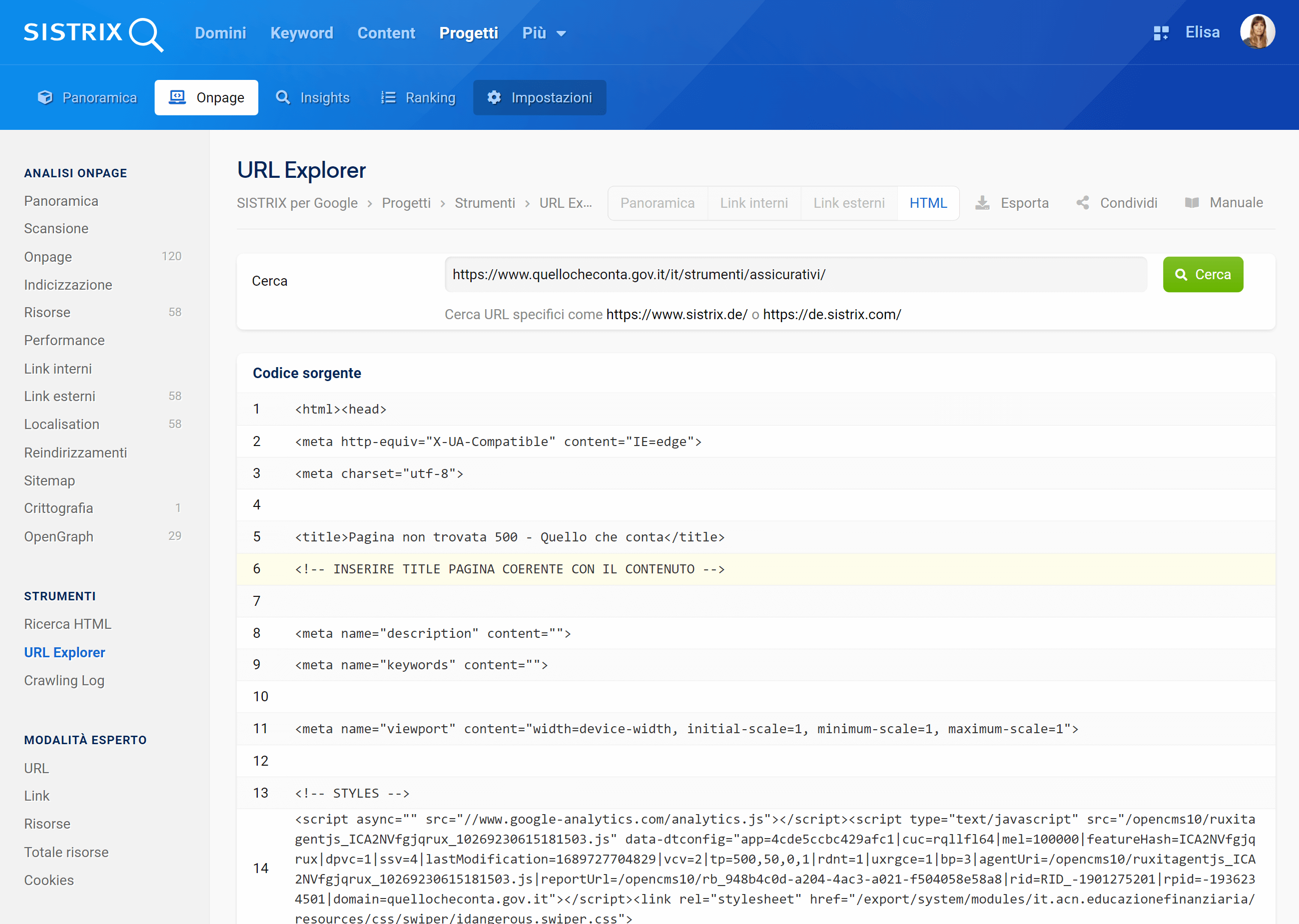
Task: Open Sitemap in the sidebar
Action: click(49, 481)
